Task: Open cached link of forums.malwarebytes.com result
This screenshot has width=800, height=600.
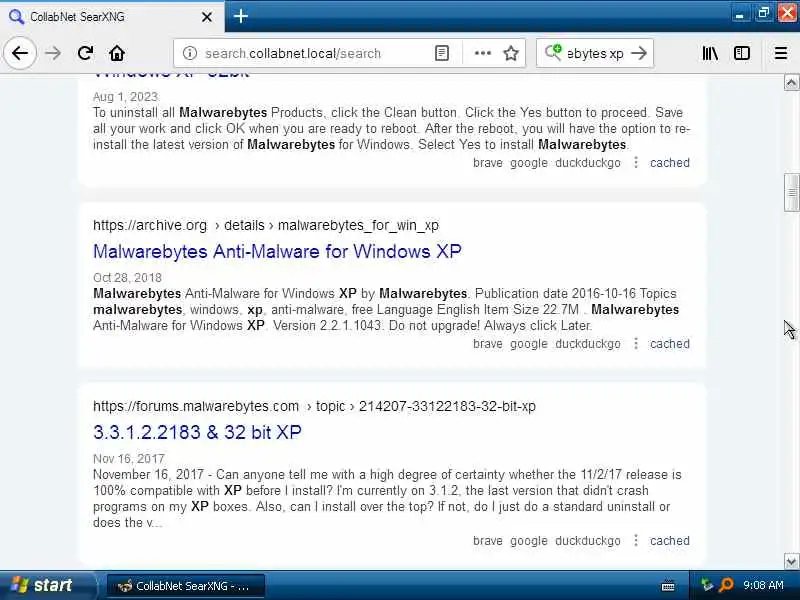Action: click(670, 541)
